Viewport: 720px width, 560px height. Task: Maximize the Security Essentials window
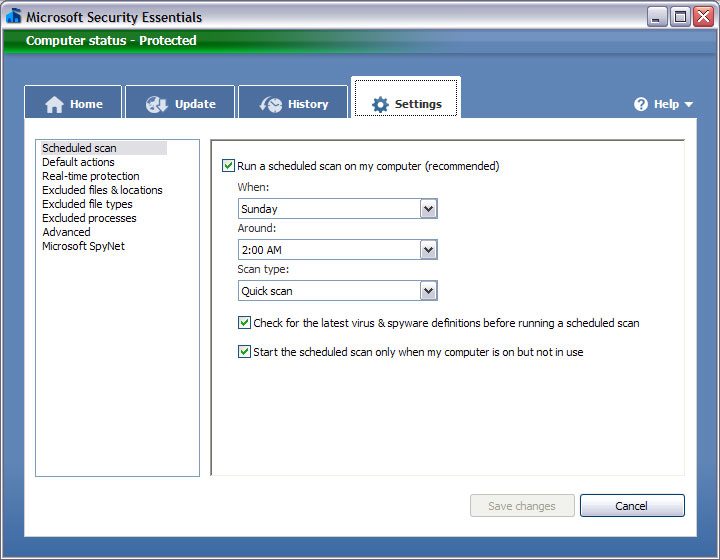[x=680, y=17]
